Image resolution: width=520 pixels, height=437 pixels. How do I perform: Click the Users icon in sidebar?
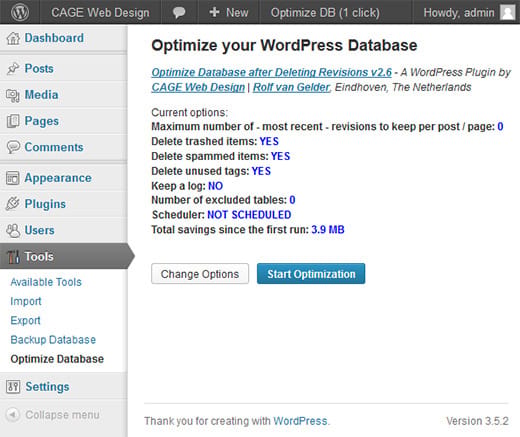[13, 230]
